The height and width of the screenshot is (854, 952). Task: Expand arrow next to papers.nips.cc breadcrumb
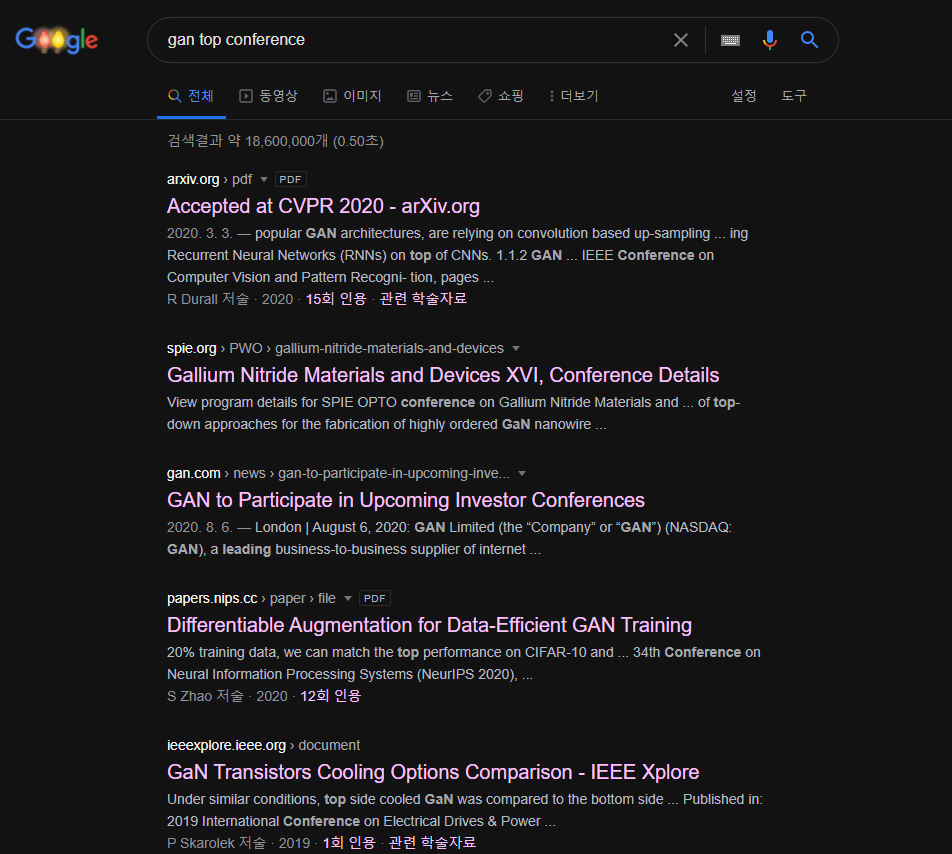pyautogui.click(x=348, y=598)
